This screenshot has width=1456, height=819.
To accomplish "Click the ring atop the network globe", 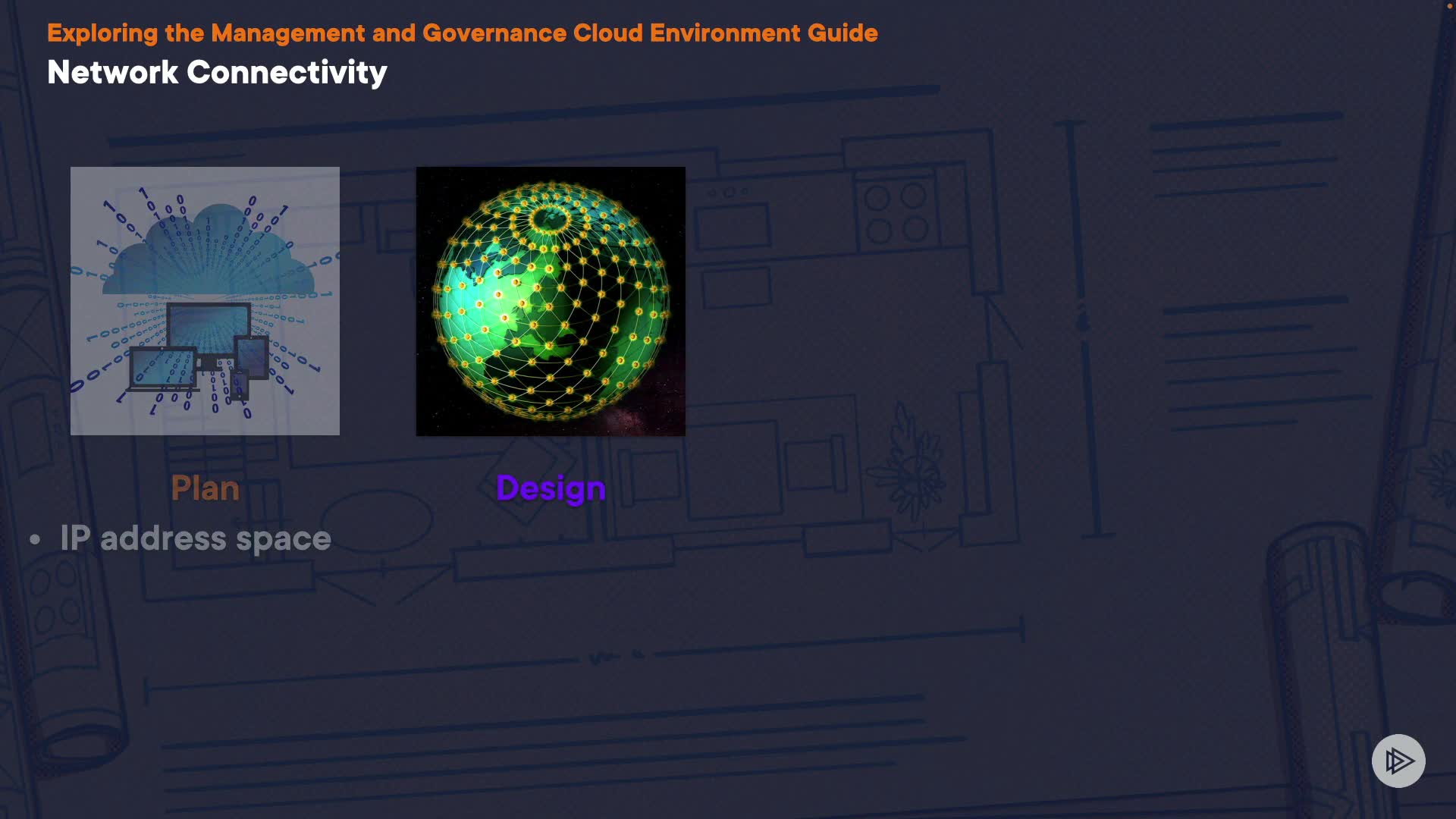I will pyautogui.click(x=551, y=218).
